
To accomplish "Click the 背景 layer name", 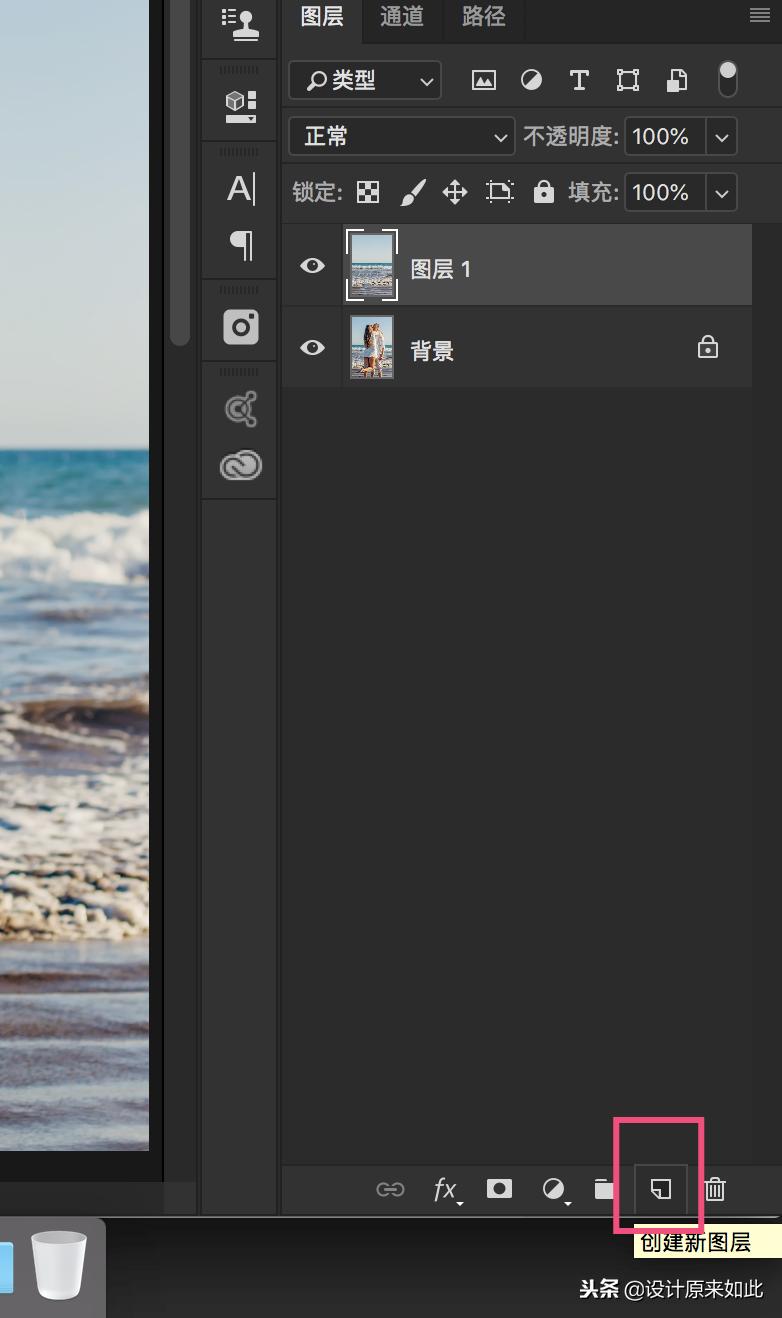I will [432, 350].
